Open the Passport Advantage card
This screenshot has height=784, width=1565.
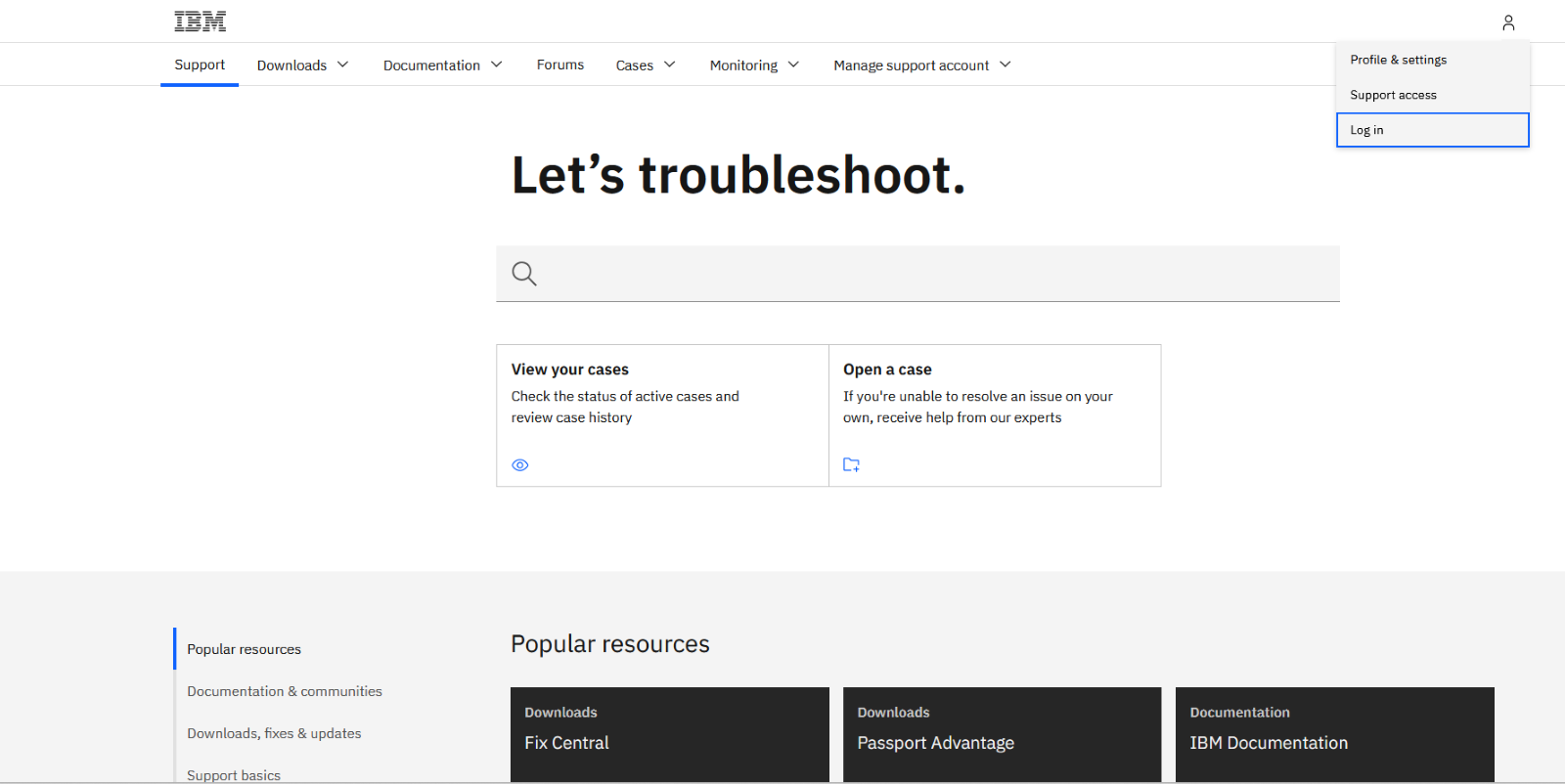1003,734
